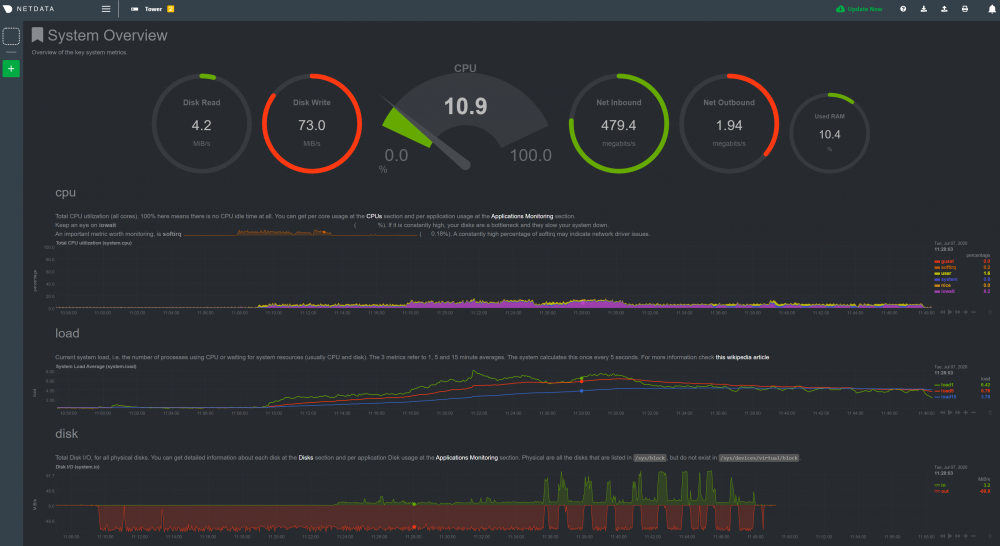Click the 'cpu' section heading
The width and height of the screenshot is (1000, 546).
tap(65, 193)
